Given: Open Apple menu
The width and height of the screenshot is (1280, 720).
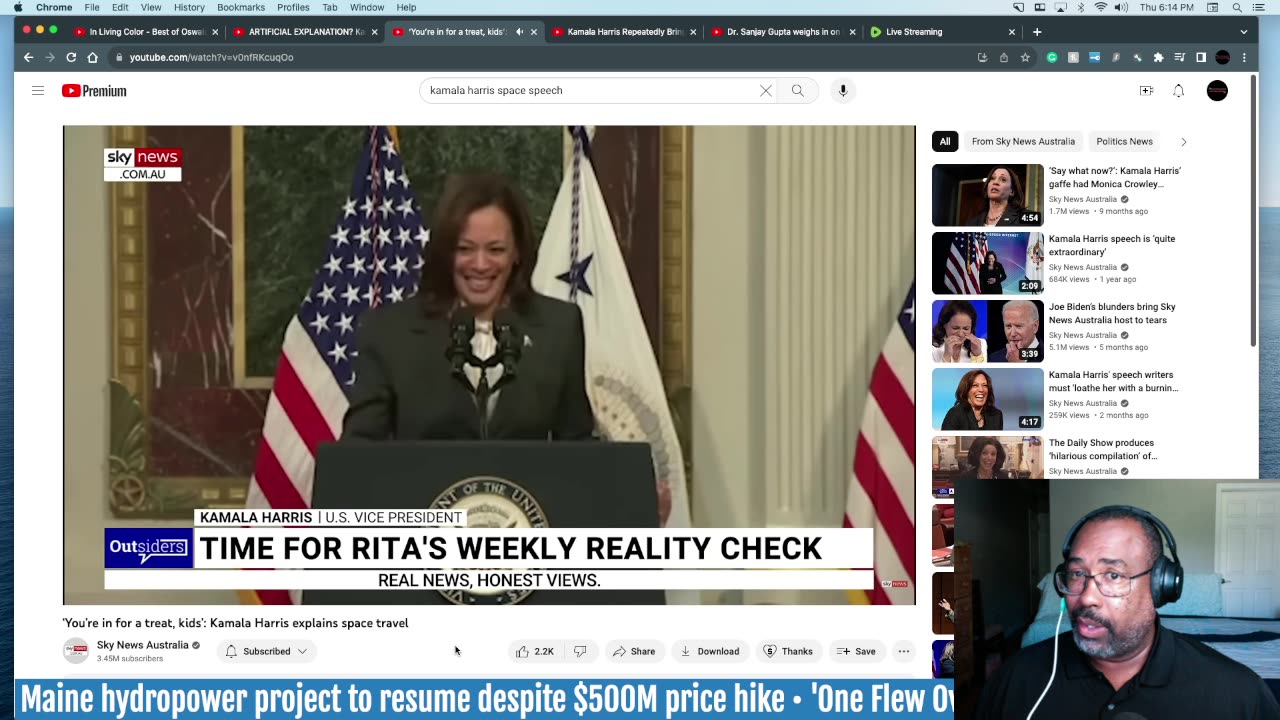Looking at the screenshot, I should point(18,7).
